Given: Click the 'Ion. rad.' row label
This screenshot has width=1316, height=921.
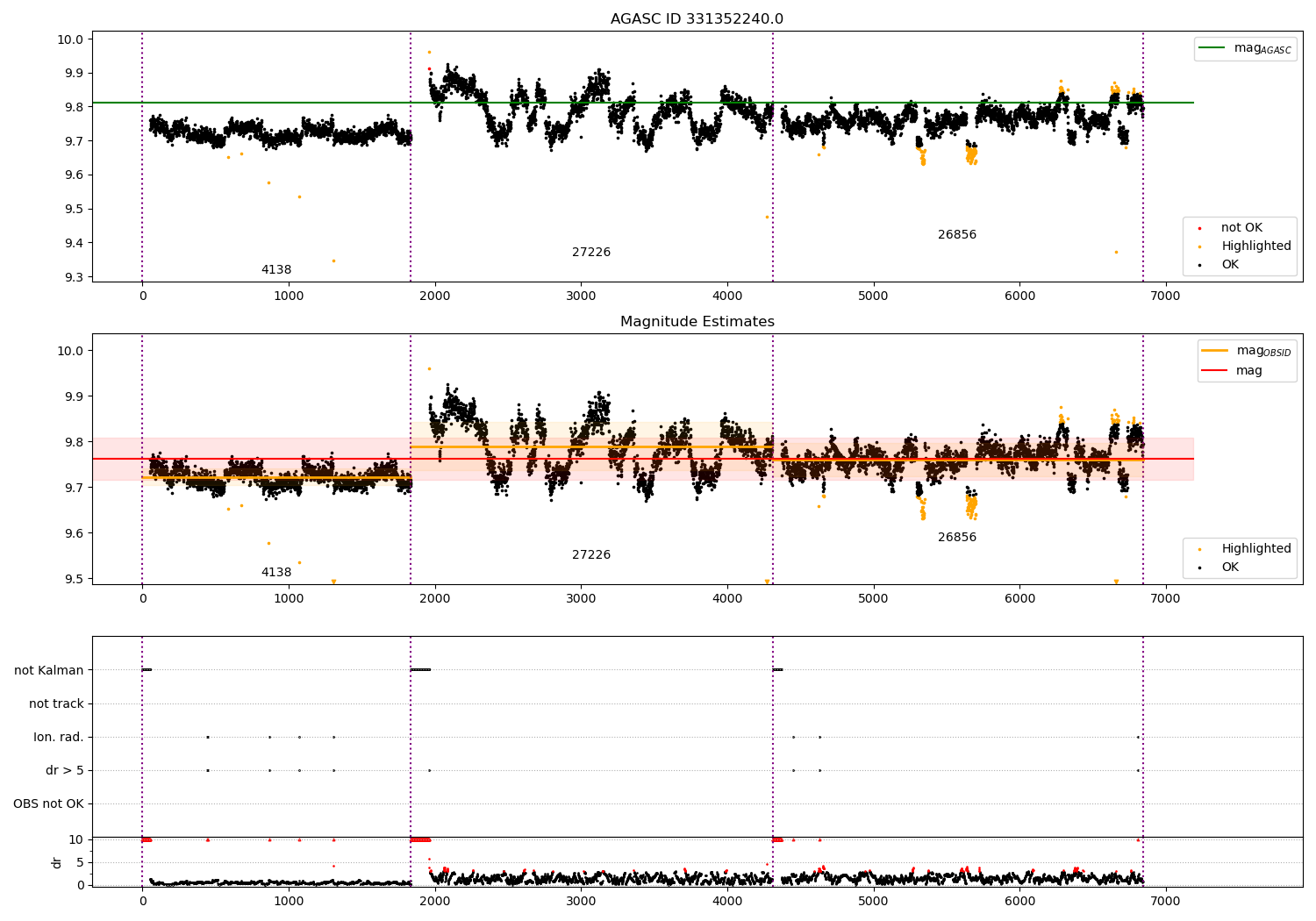Looking at the screenshot, I should [59, 738].
